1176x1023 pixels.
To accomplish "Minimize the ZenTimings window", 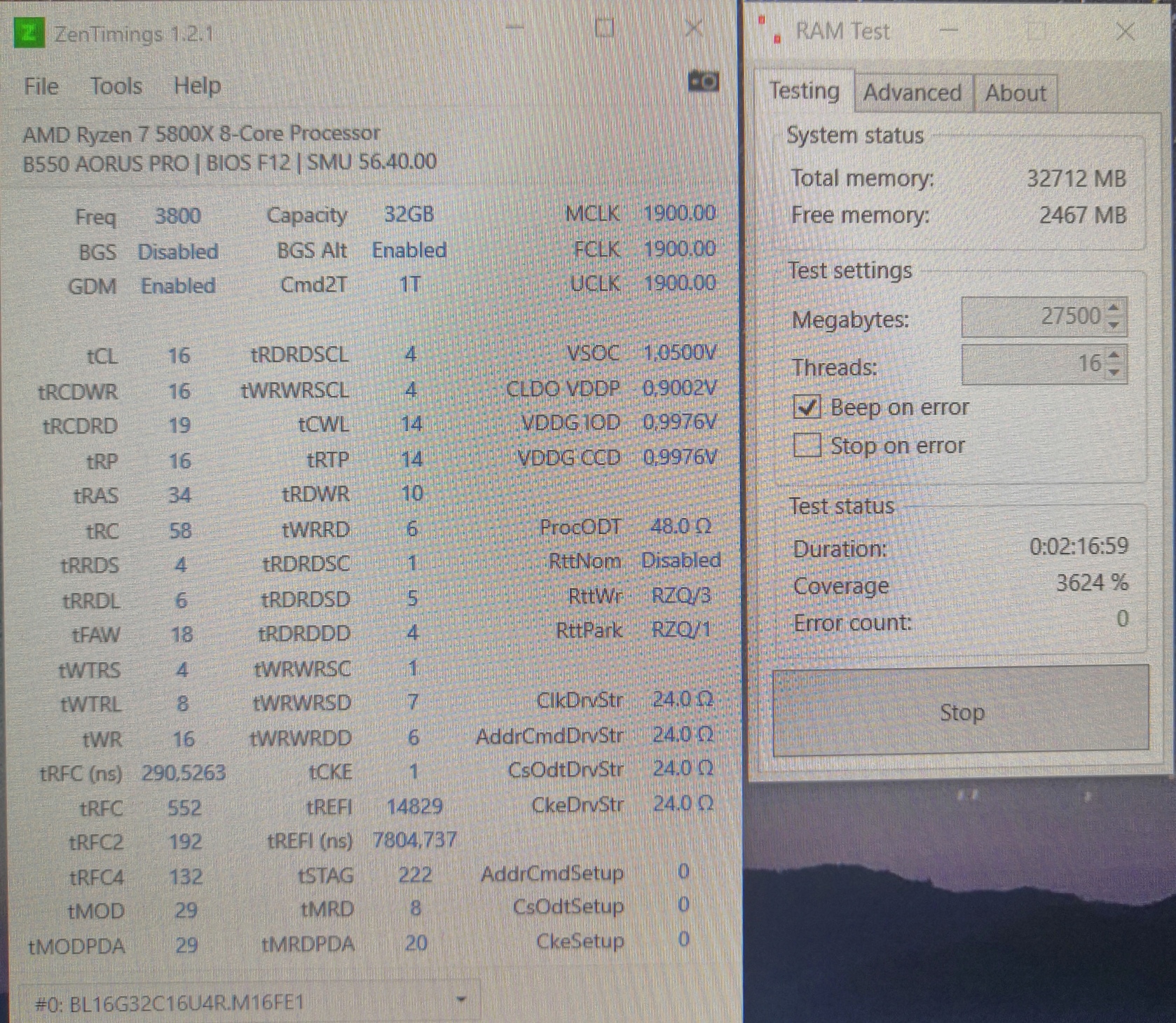I will click(x=515, y=28).
